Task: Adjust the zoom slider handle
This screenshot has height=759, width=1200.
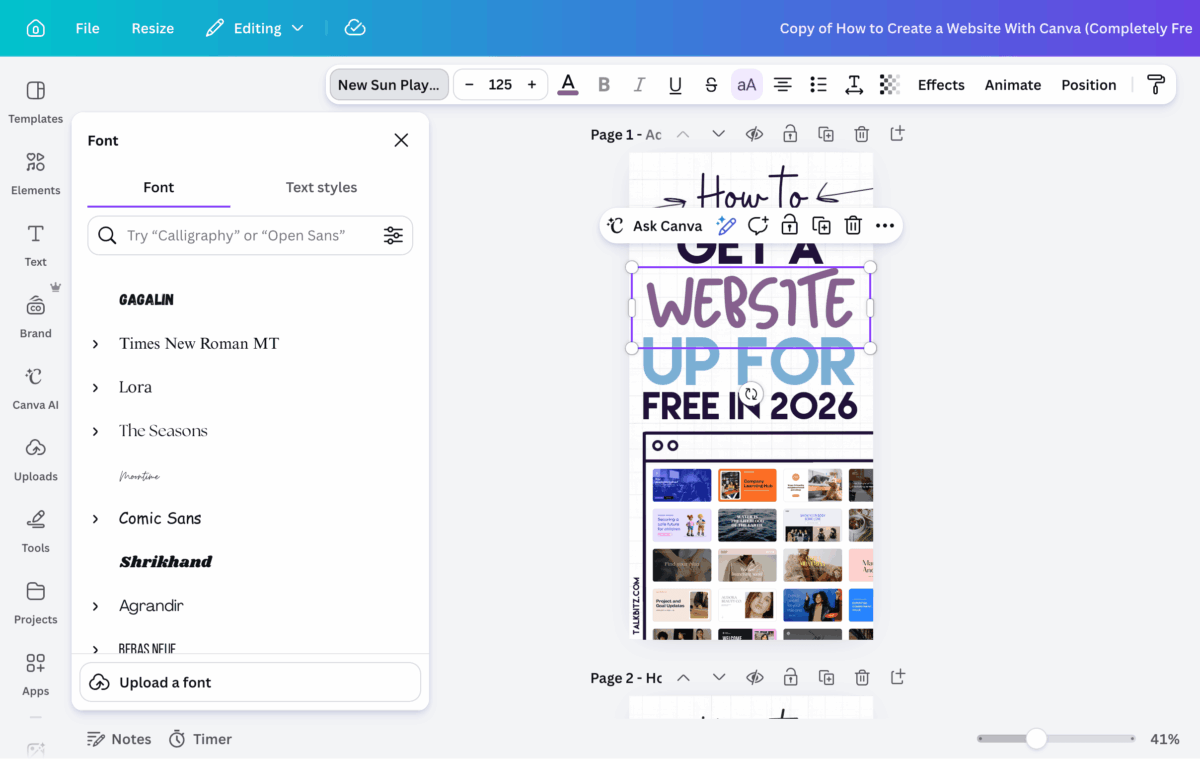Action: 1036,739
